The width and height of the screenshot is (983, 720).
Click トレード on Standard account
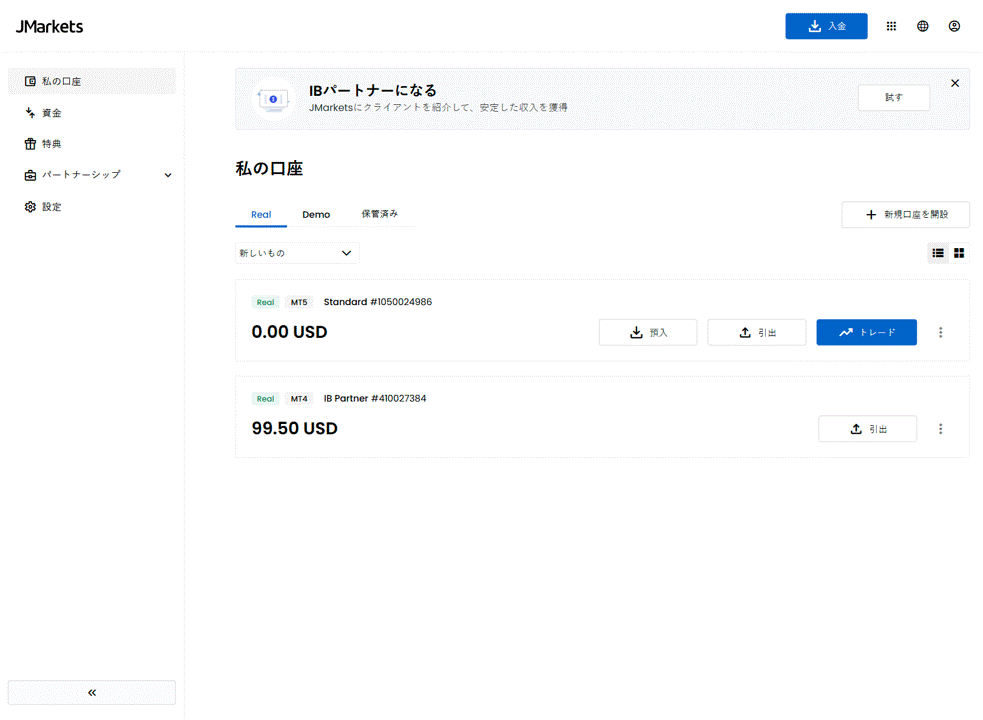[x=866, y=332]
